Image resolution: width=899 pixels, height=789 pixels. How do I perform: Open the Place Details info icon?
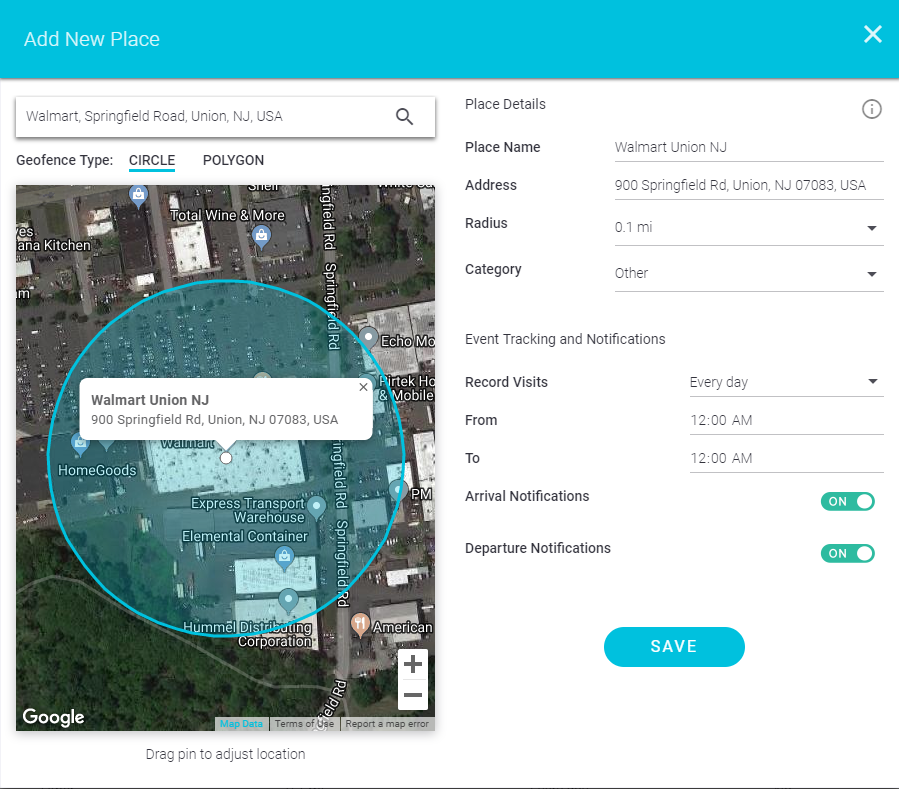tap(871, 109)
